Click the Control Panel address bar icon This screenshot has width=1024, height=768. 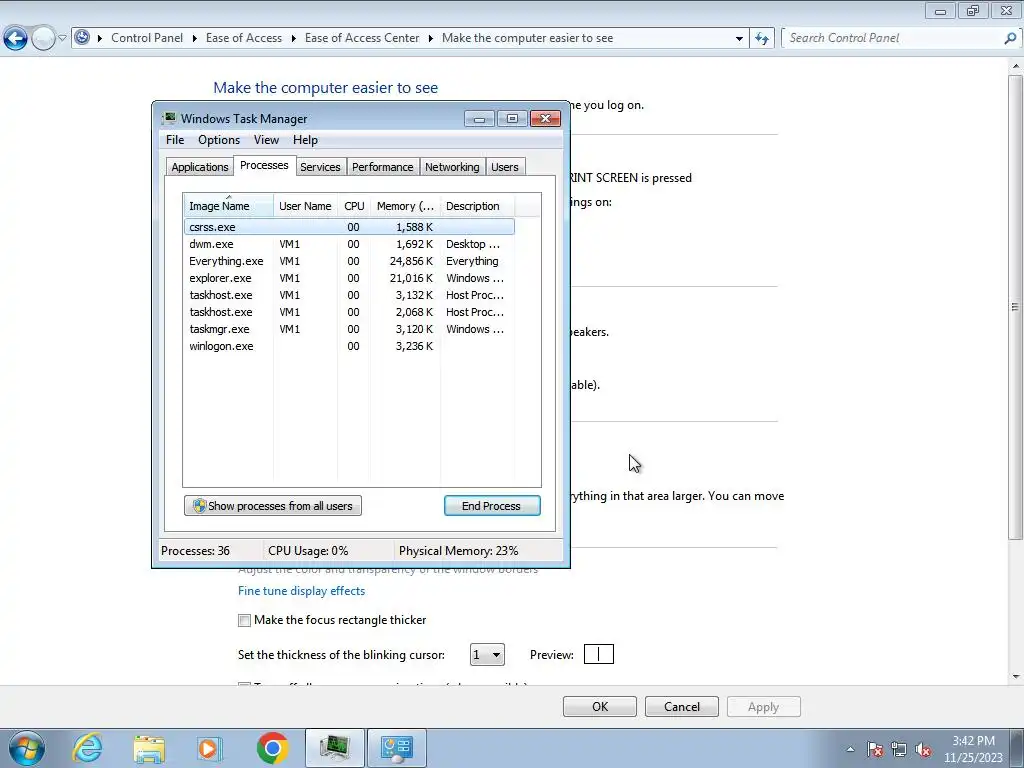coord(82,38)
